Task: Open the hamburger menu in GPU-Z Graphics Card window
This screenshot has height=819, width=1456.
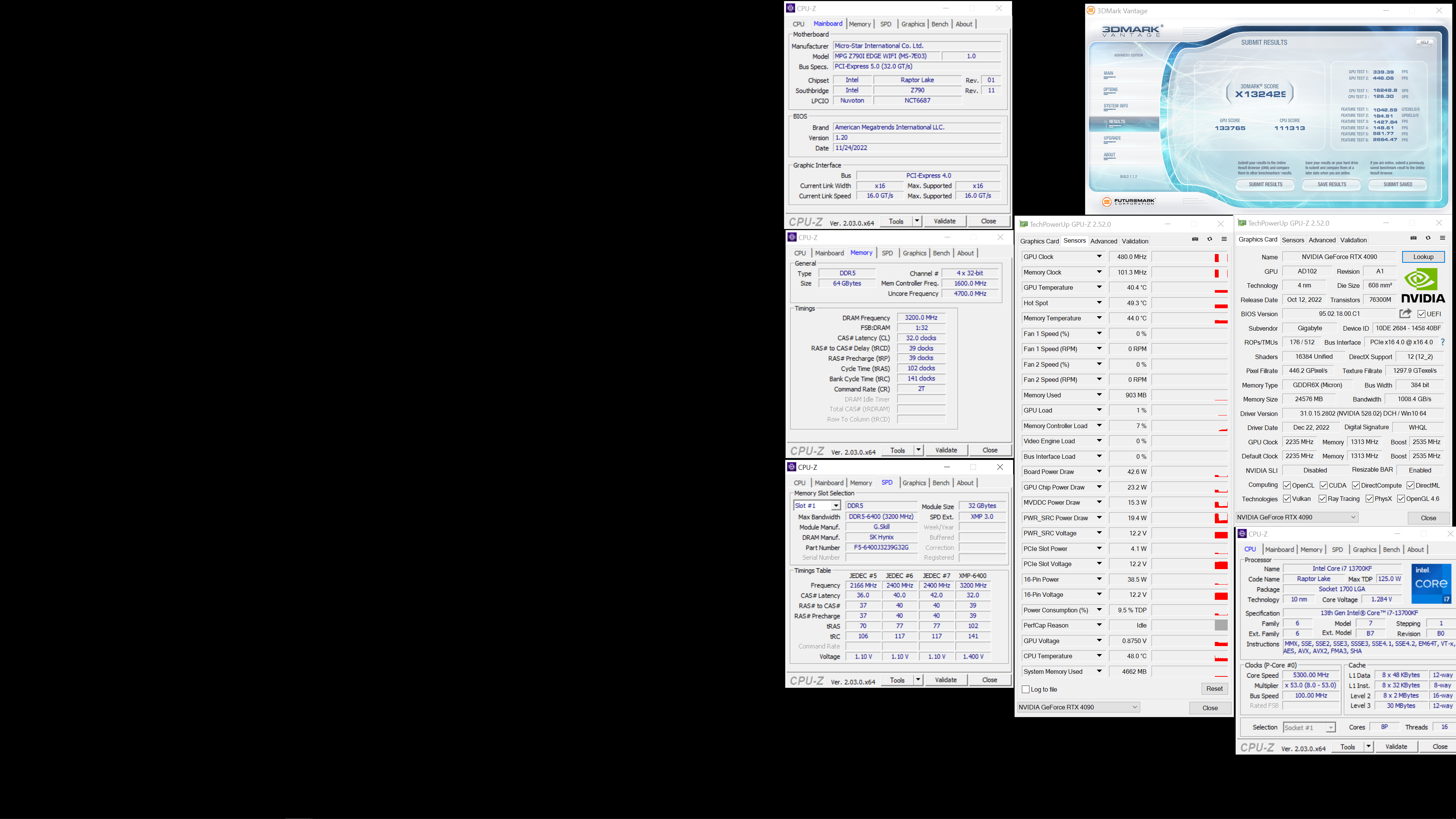Action: pyautogui.click(x=1442, y=238)
